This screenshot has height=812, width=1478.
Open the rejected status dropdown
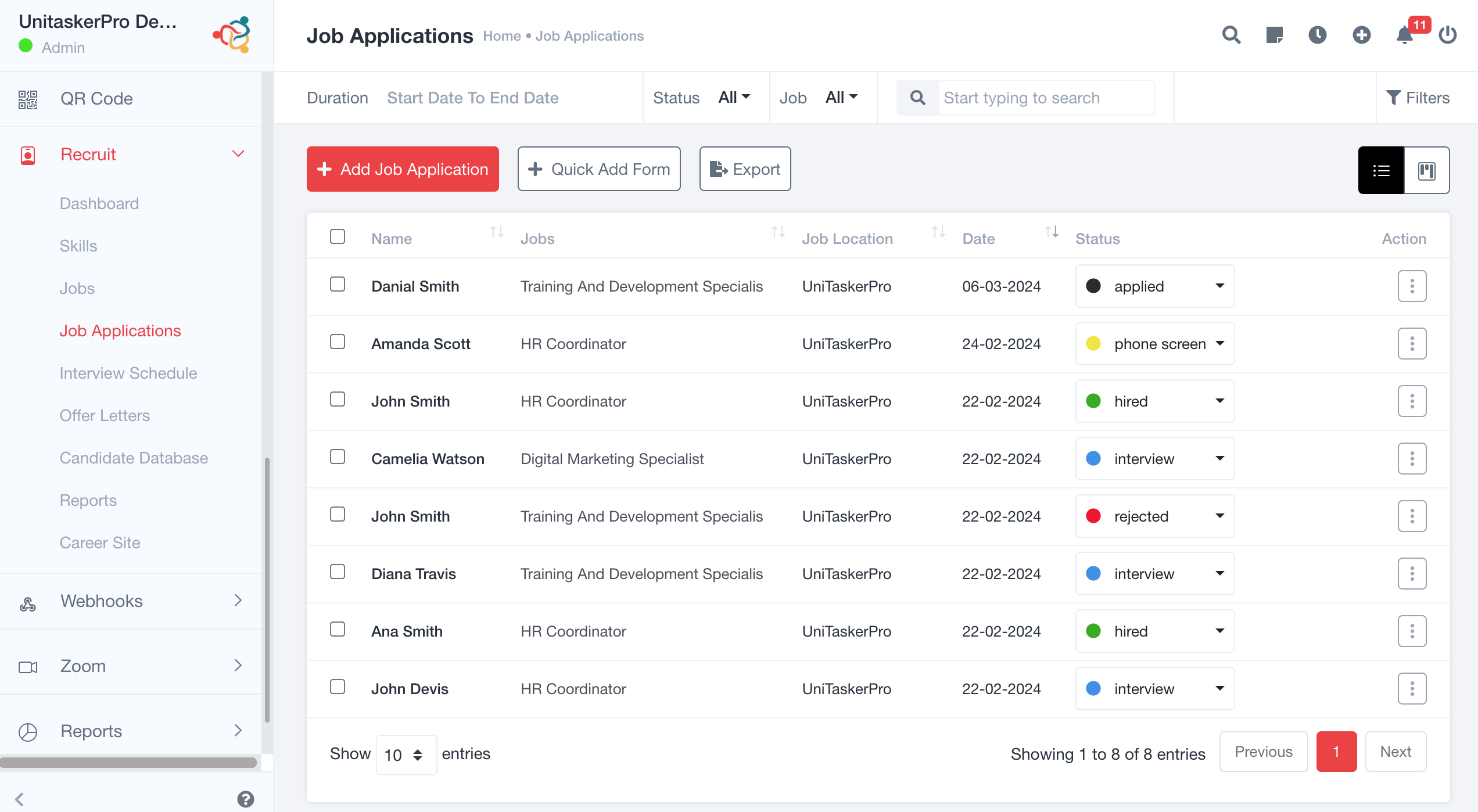pos(1155,516)
